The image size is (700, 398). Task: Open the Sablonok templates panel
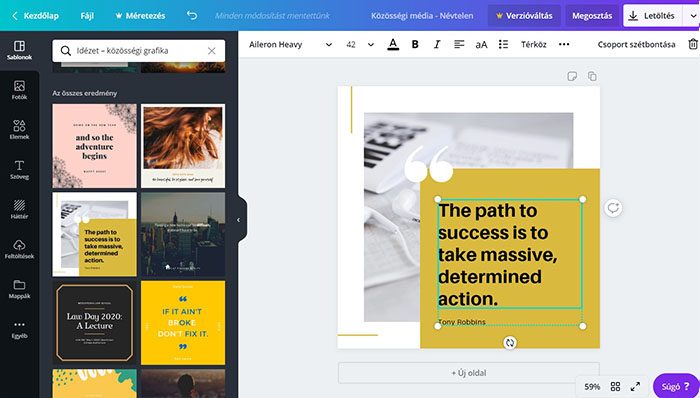(19, 50)
